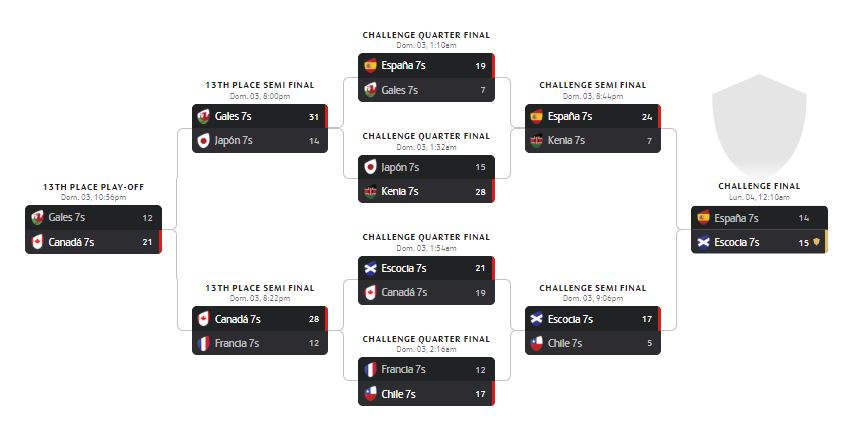
Task: Select Escocia 7s row with score 21
Action: point(426,268)
